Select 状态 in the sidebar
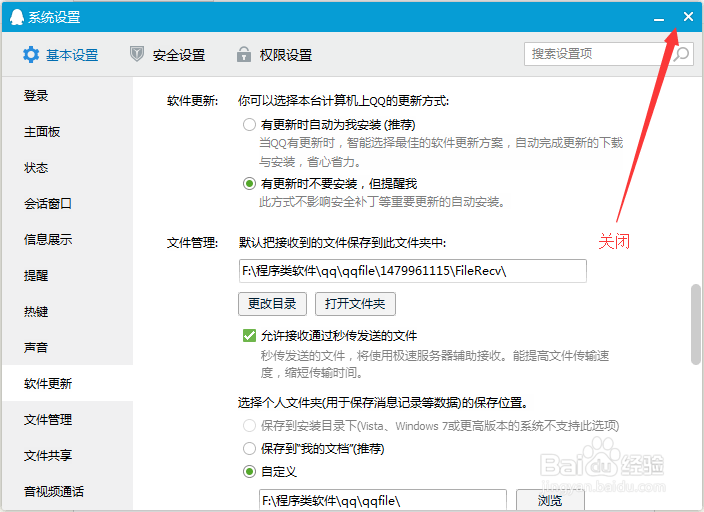Viewport: 704px width, 512px height. point(67,168)
